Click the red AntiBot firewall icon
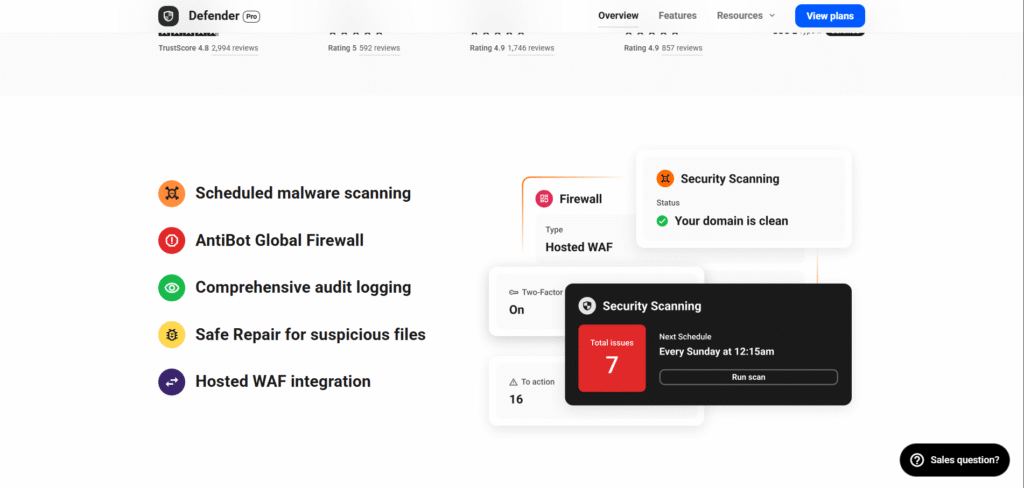This screenshot has height=488, width=1024. point(172,240)
